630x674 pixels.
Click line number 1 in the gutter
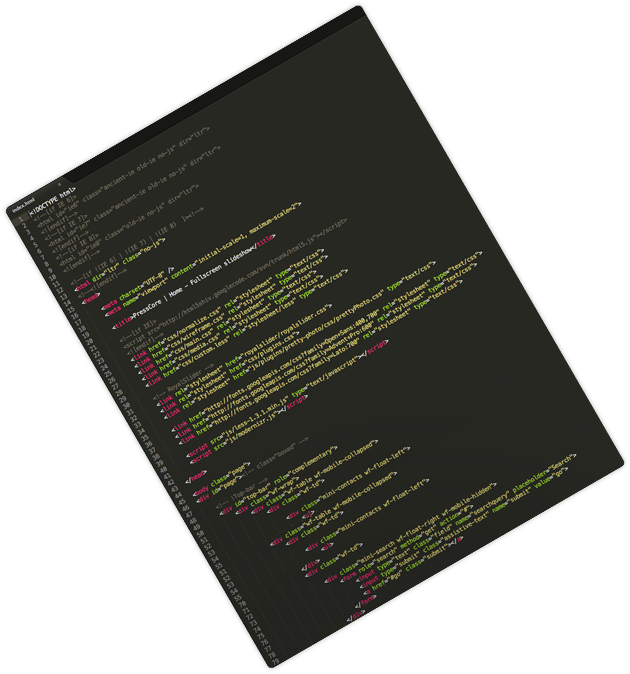coord(19,217)
